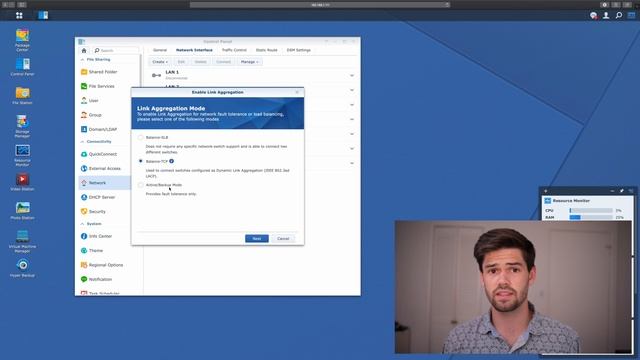Open the user options icon in the taskbar
640x360 pixels.
[606, 16]
